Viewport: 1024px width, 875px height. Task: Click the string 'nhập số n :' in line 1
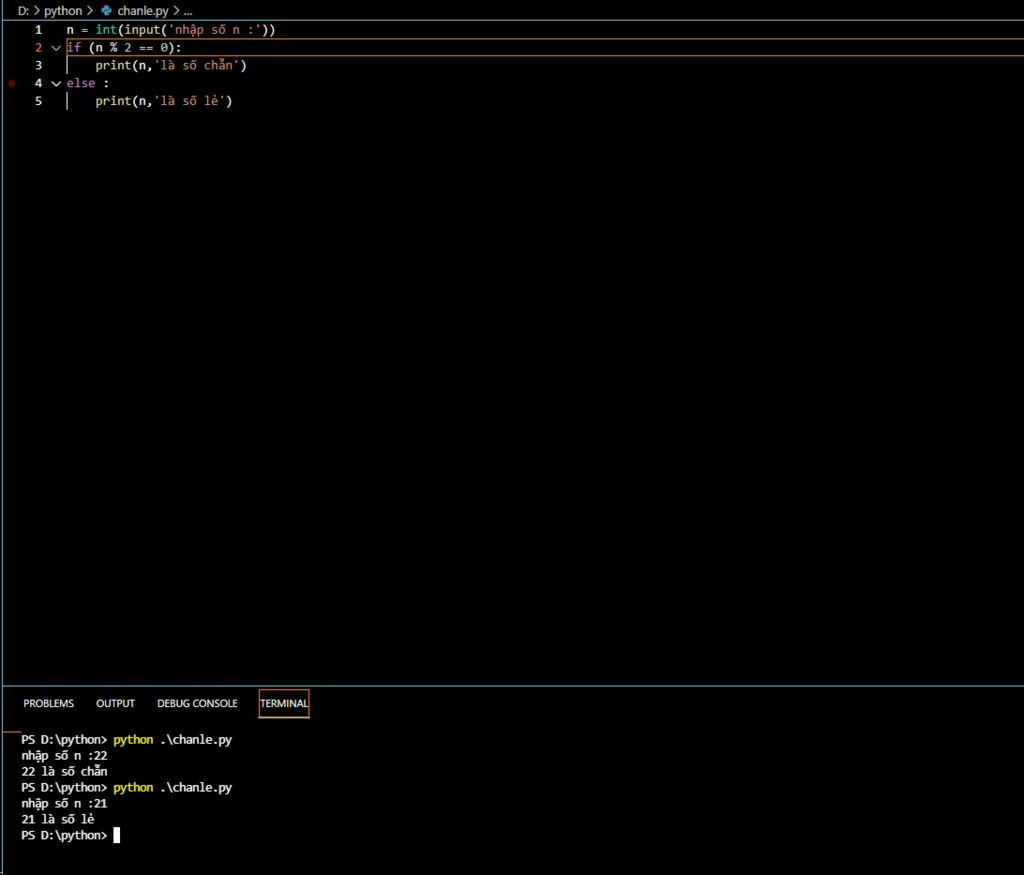(x=214, y=29)
